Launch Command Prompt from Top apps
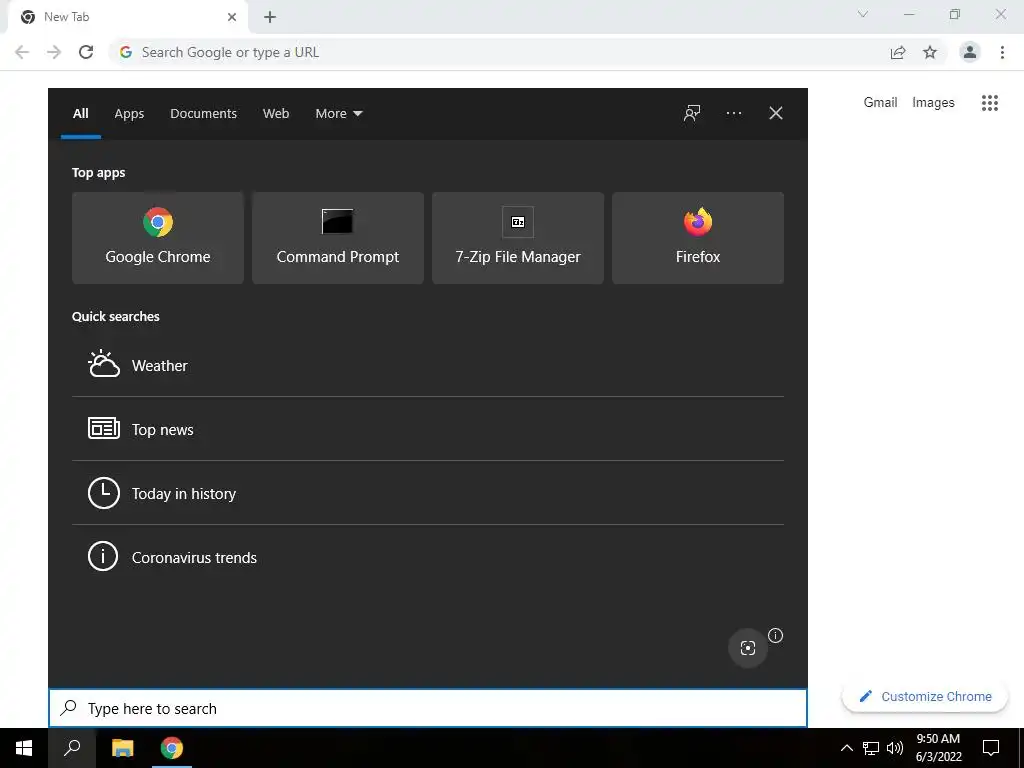 coord(338,238)
